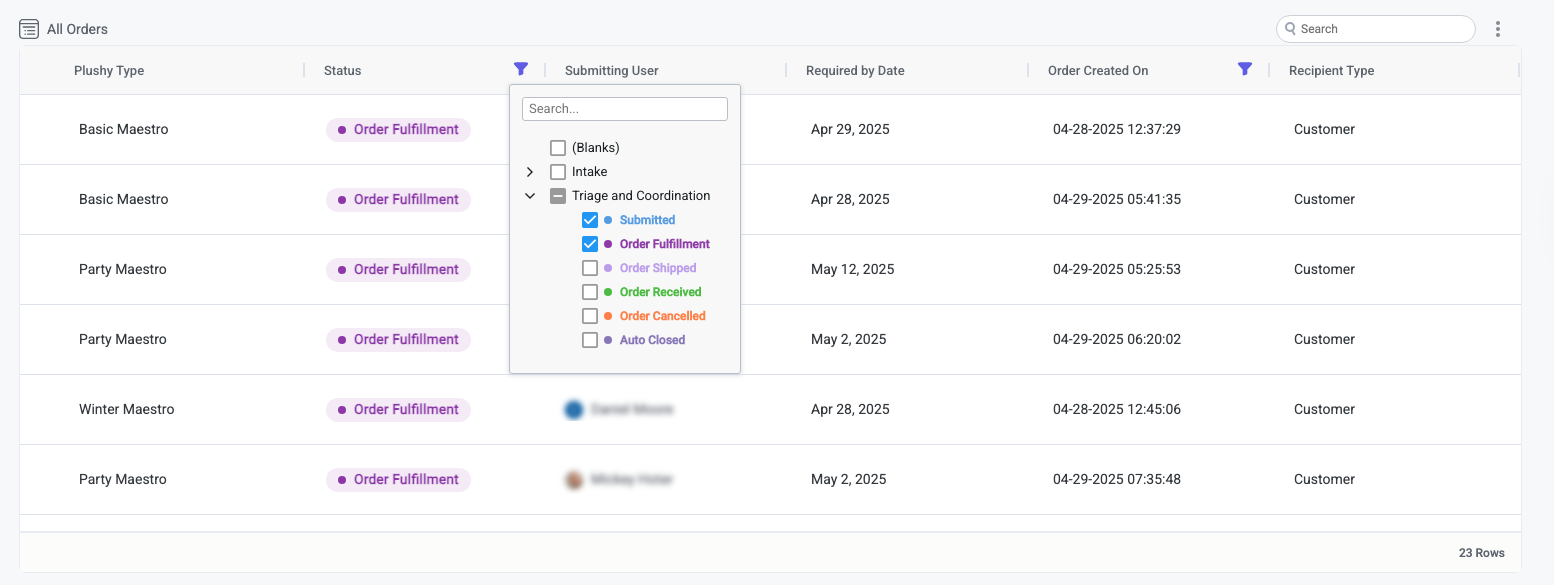1554x585 pixels.
Task: Click the Winter Maestro row user avatar
Action: click(x=574, y=410)
